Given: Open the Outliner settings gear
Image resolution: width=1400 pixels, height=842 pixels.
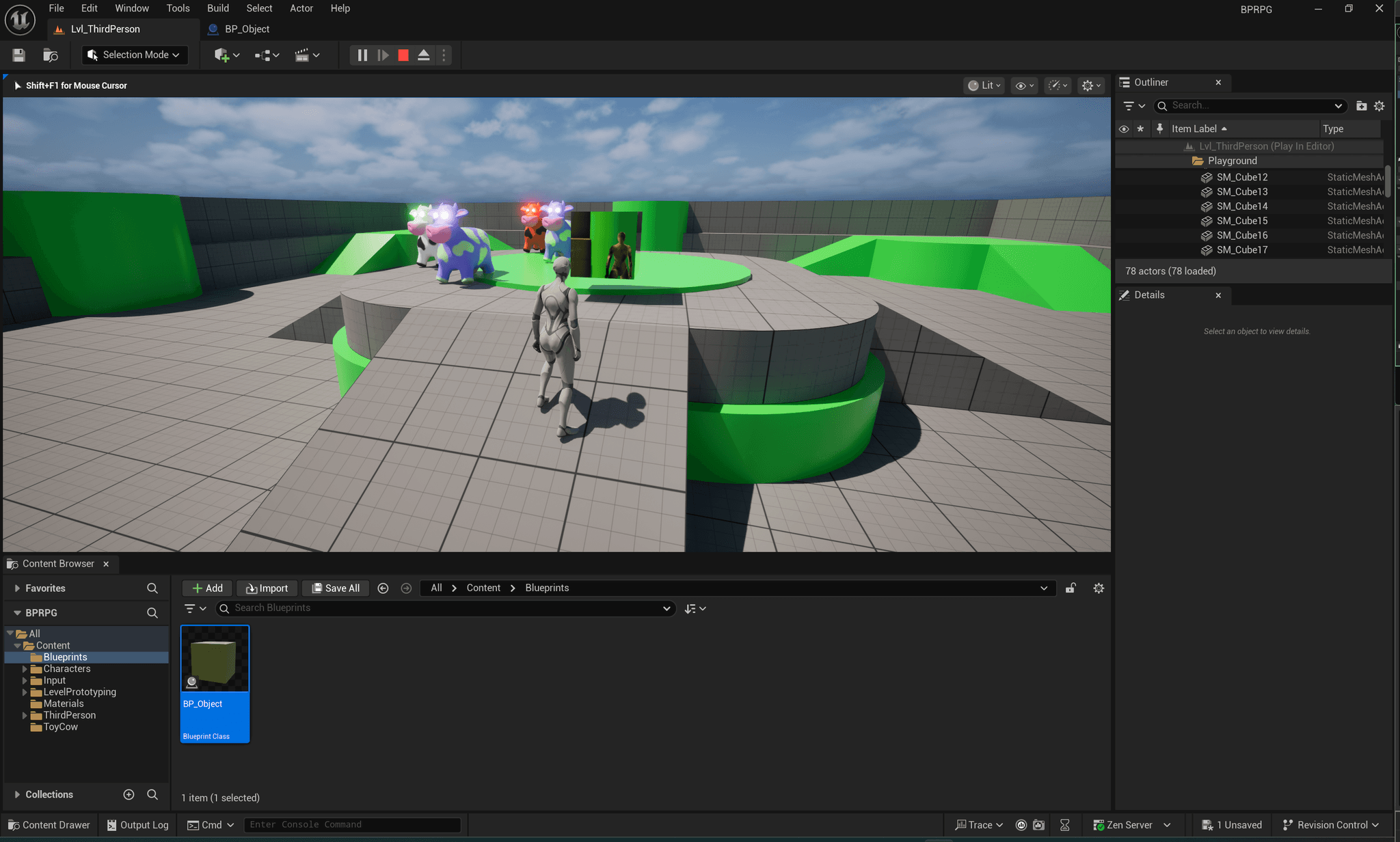Looking at the screenshot, I should click(x=1379, y=106).
